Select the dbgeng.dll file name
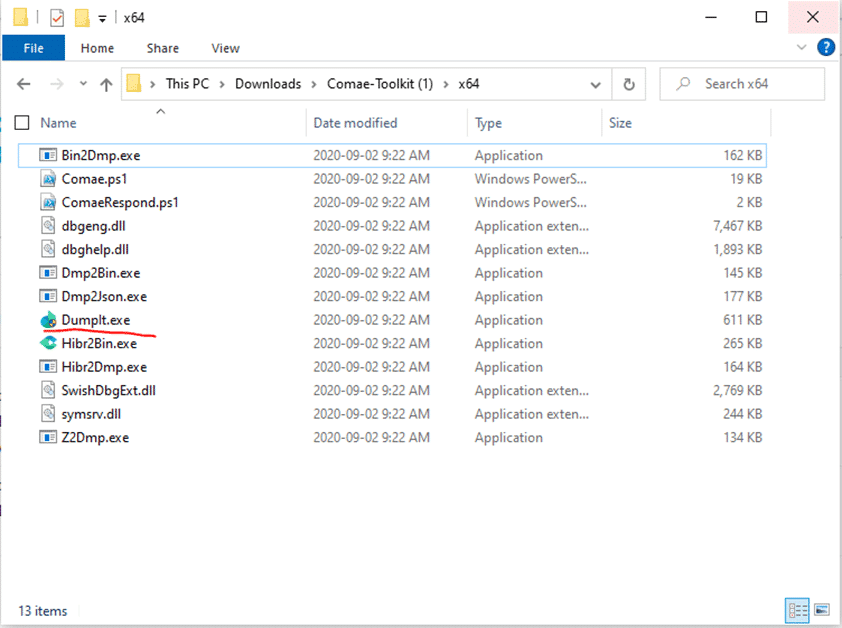 tap(93, 226)
